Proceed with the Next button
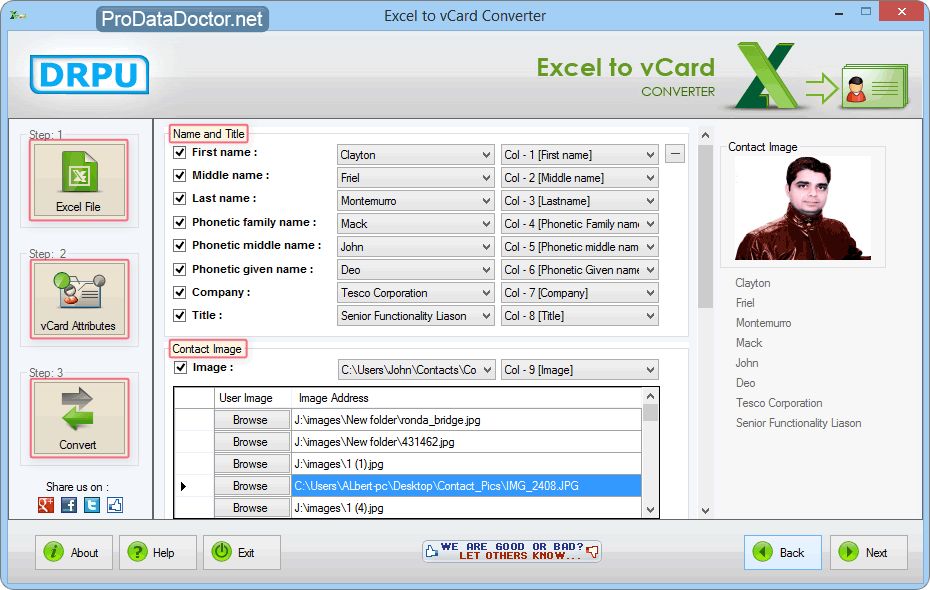Image resolution: width=930 pixels, height=590 pixels. (868, 553)
